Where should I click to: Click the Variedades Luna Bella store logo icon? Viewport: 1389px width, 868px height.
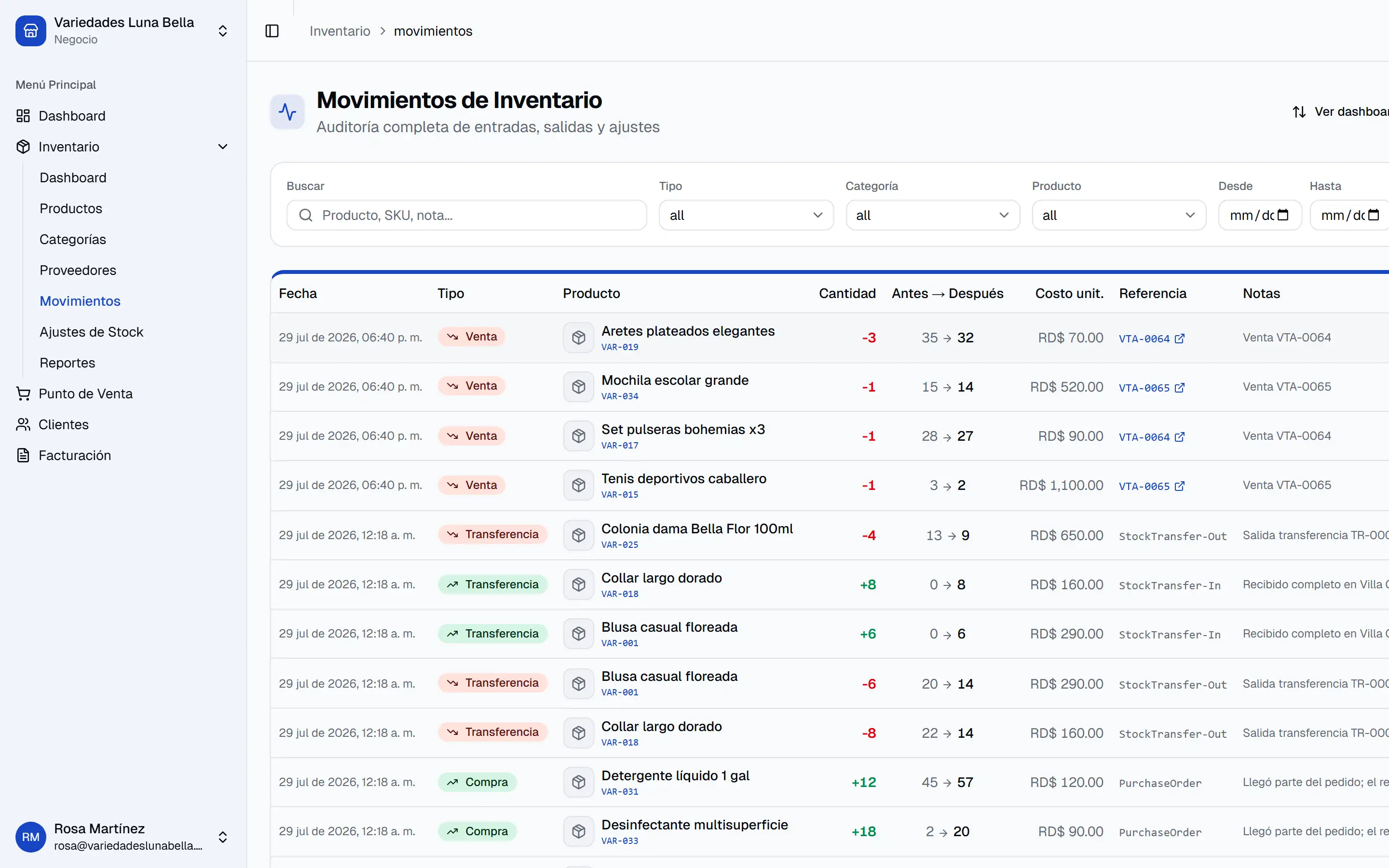tap(31, 31)
